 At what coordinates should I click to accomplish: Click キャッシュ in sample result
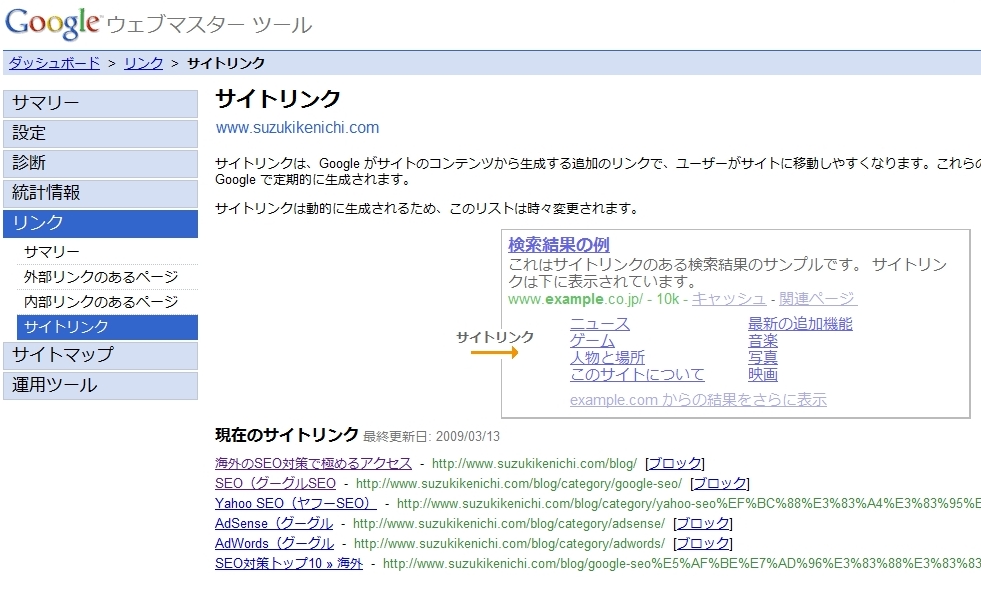coord(728,299)
